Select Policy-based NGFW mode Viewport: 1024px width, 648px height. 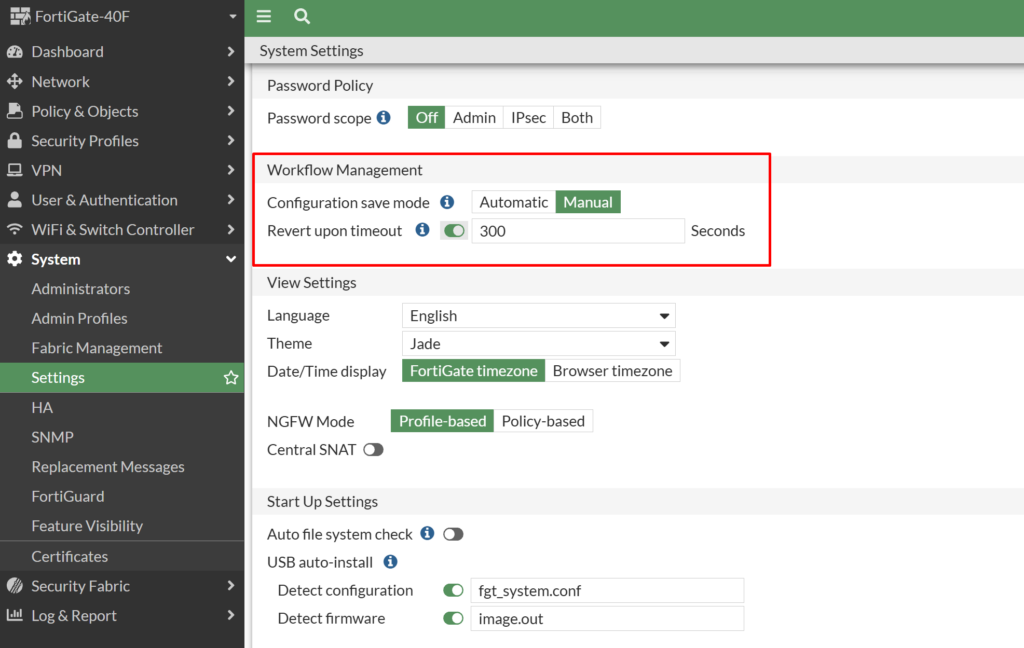tap(543, 421)
